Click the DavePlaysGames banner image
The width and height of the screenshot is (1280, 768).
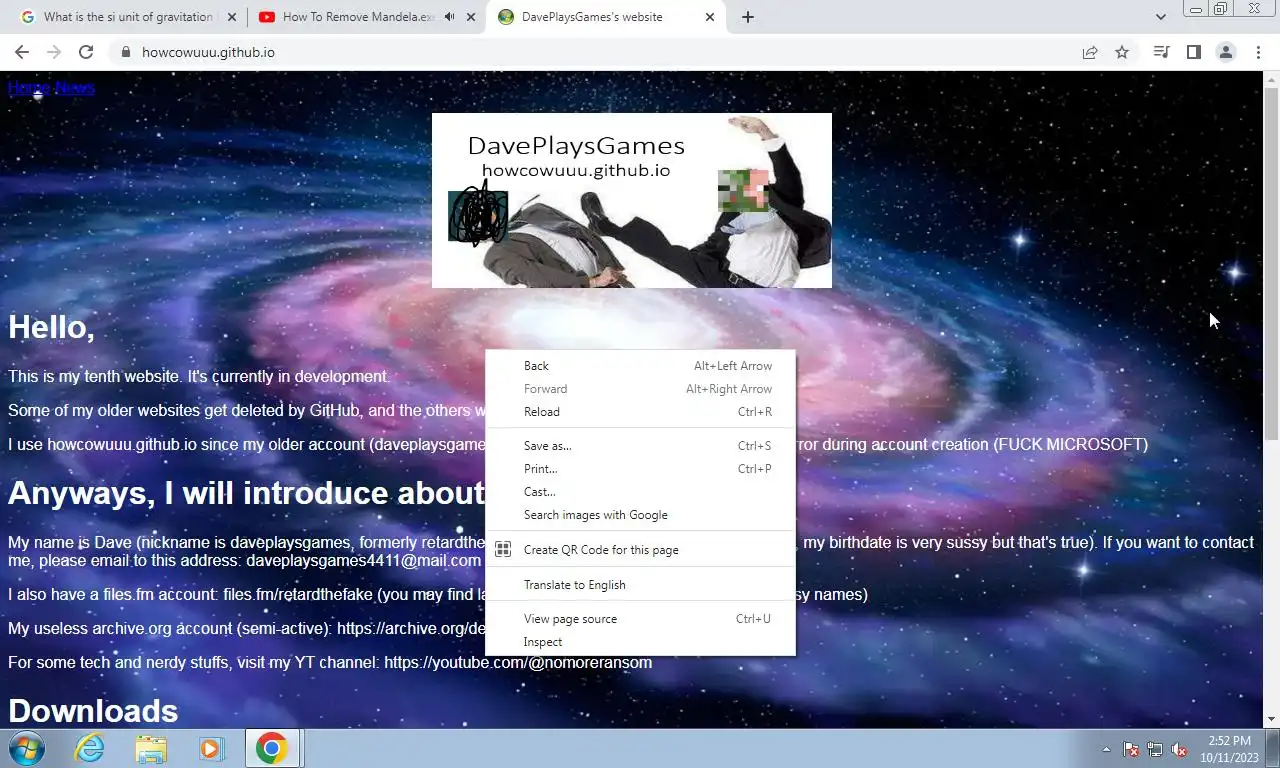coord(632,200)
